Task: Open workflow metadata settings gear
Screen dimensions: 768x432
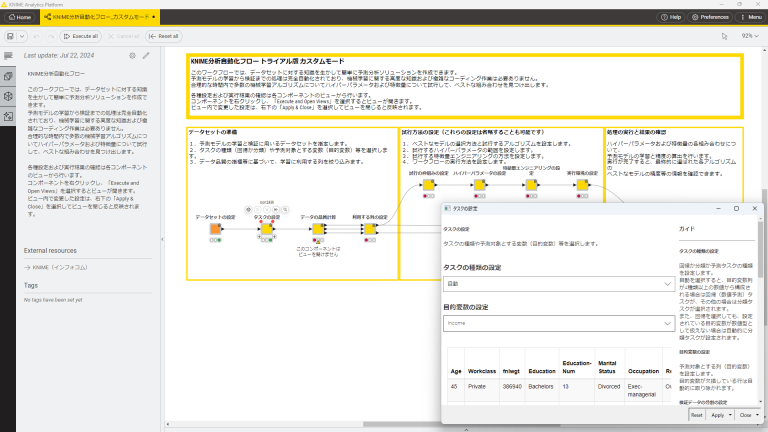Action: tap(132, 56)
